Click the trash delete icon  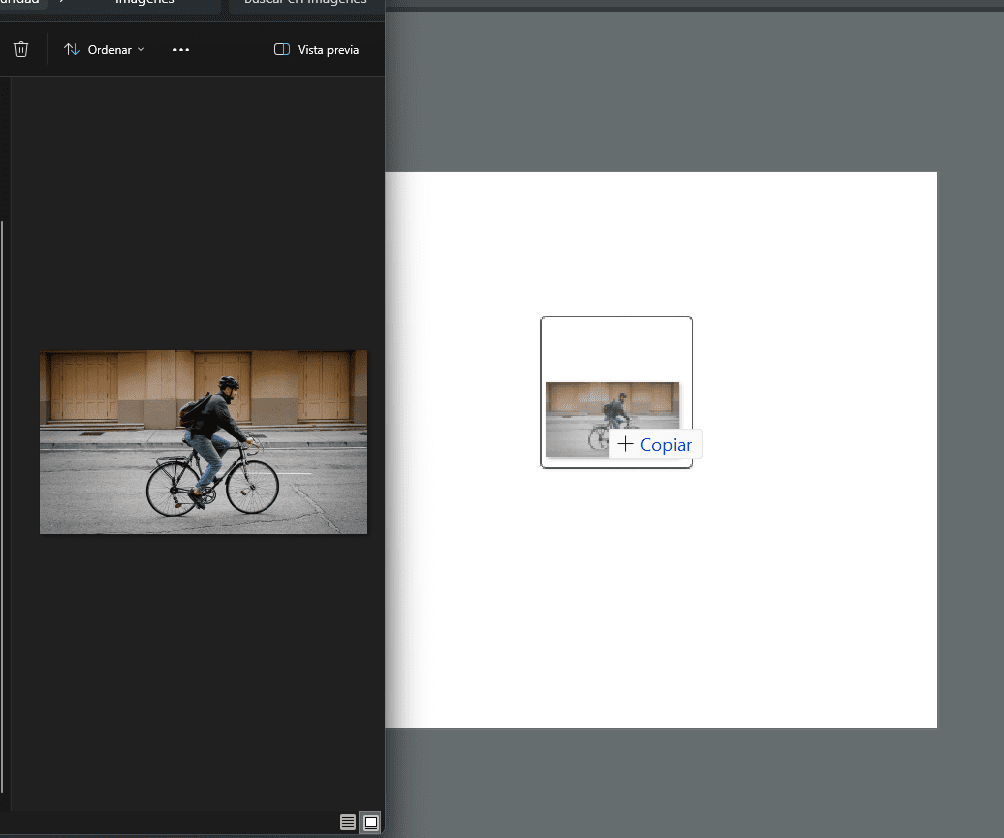(21, 49)
